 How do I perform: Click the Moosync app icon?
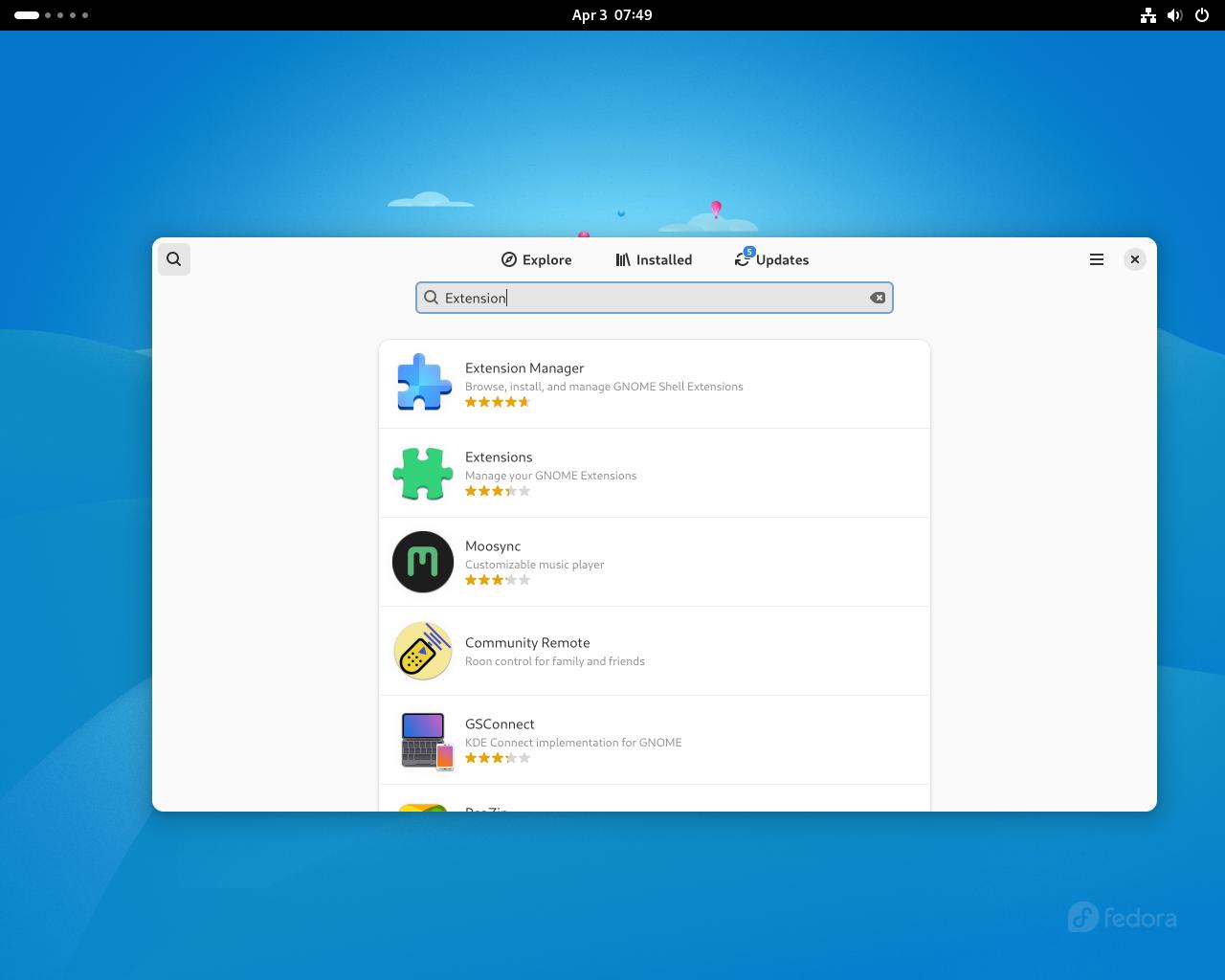tap(423, 562)
